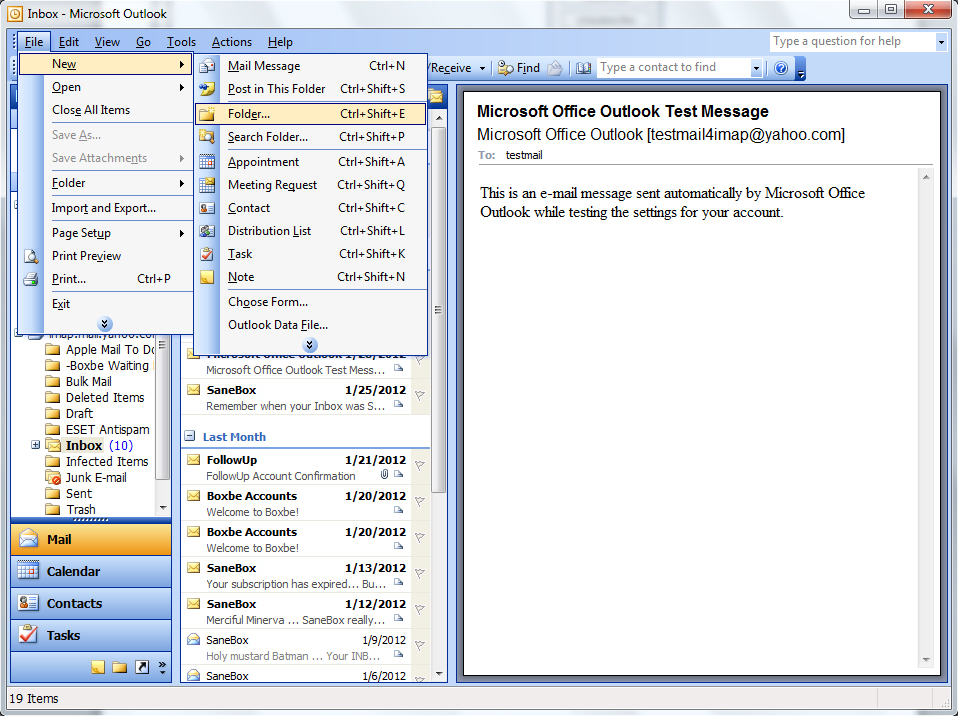
Task: Click the blue Help question mark icon
Action: [x=781, y=68]
